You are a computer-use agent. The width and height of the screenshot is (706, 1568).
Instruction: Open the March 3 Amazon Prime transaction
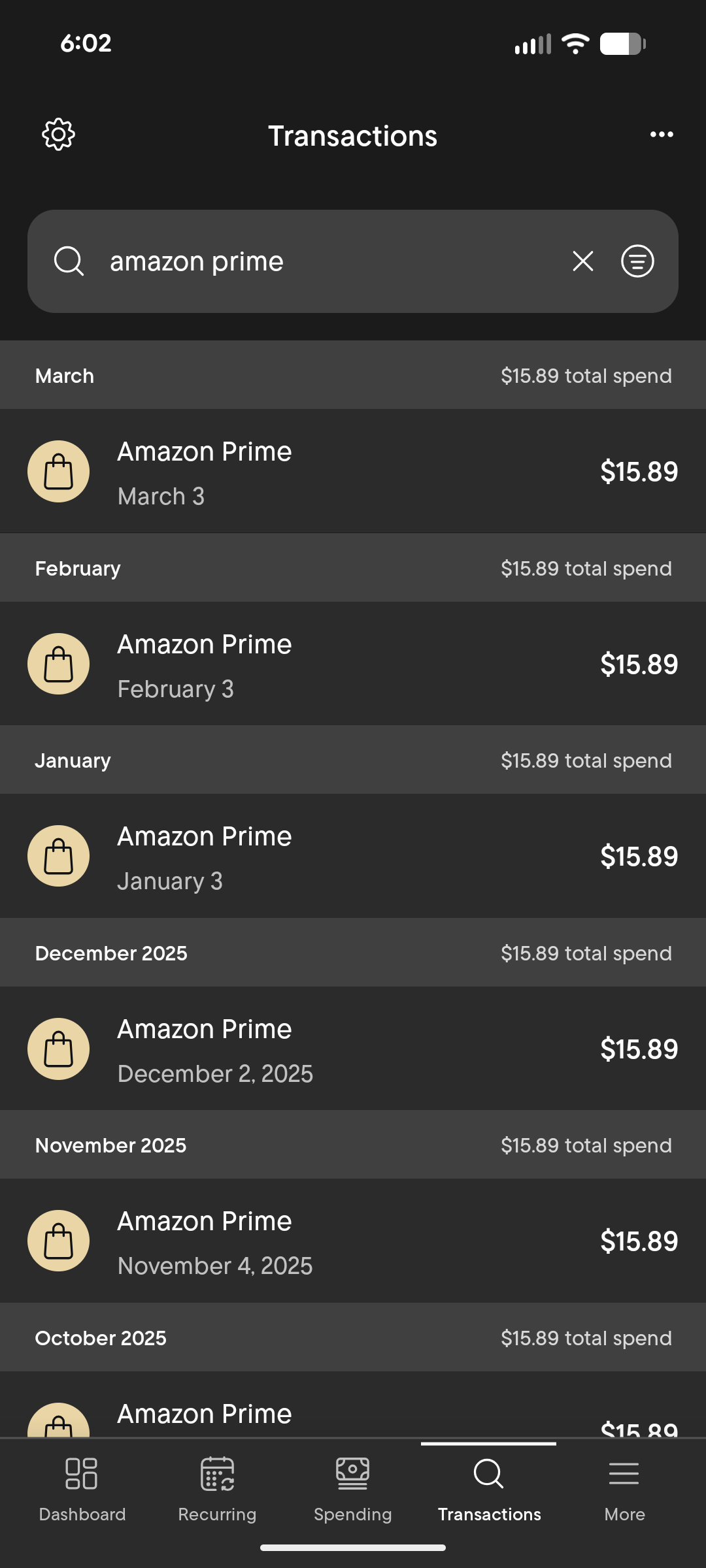pyautogui.click(x=353, y=471)
